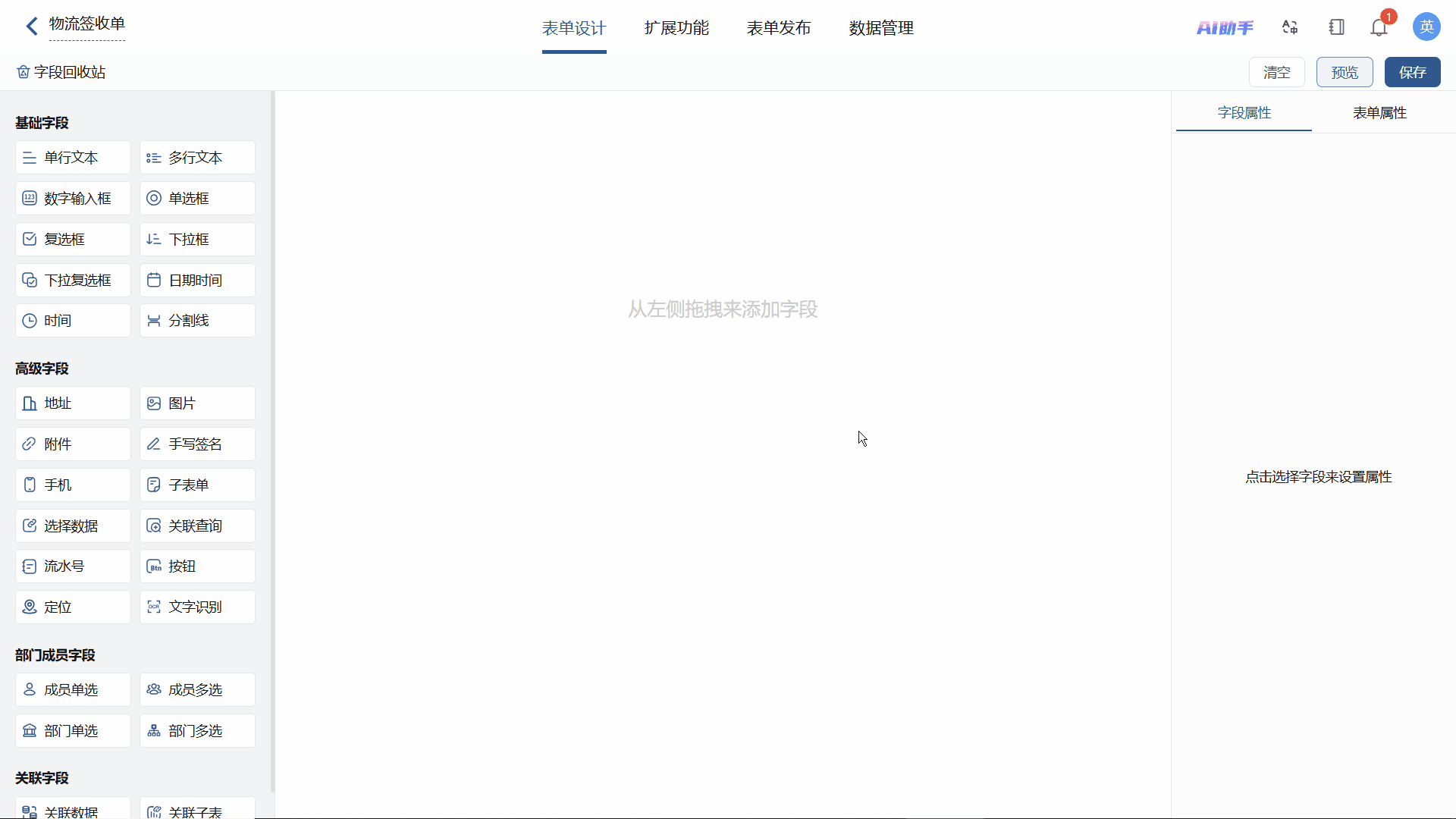
Task: Select the 下拉复选框 field
Action: (x=73, y=281)
